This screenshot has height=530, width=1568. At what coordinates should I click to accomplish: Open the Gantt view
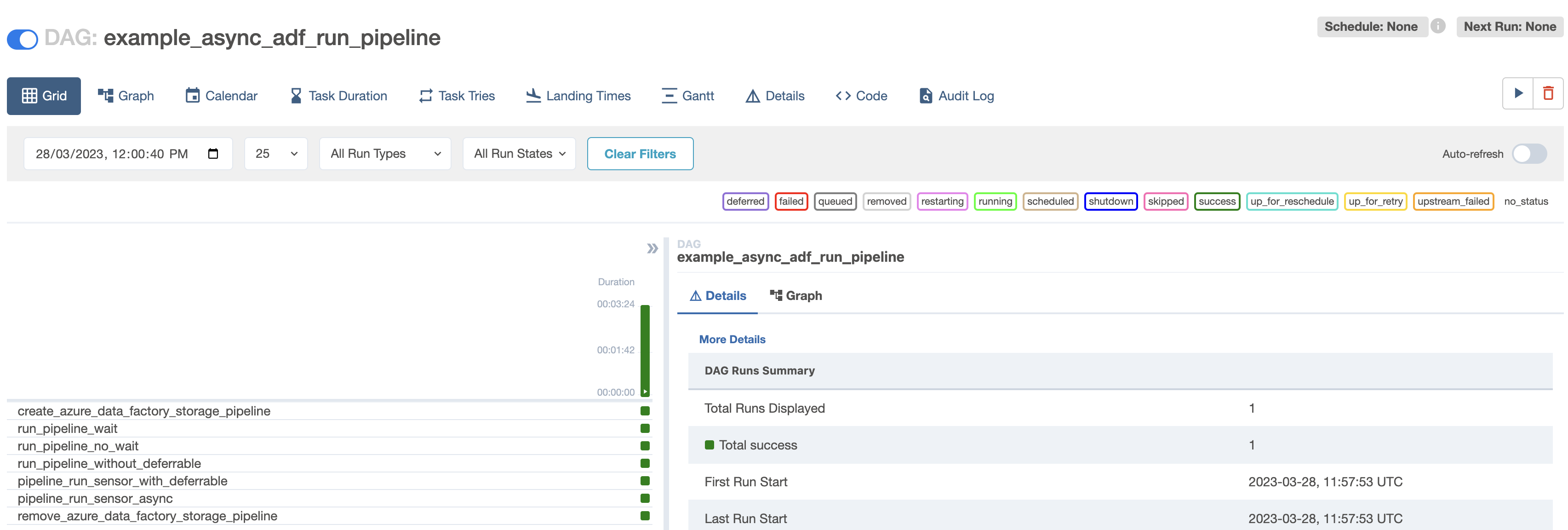point(688,96)
